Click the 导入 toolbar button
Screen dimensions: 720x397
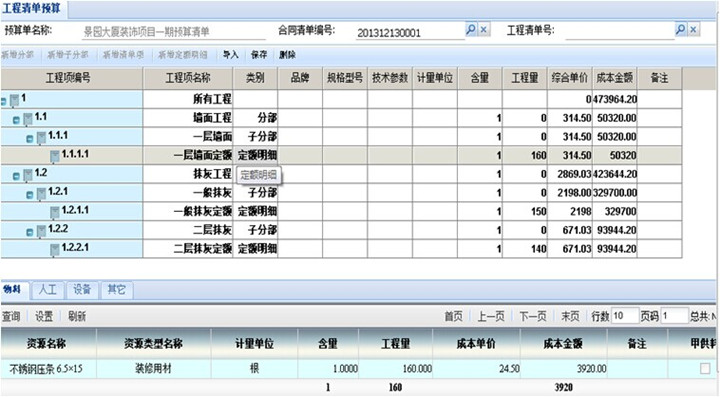tap(231, 55)
